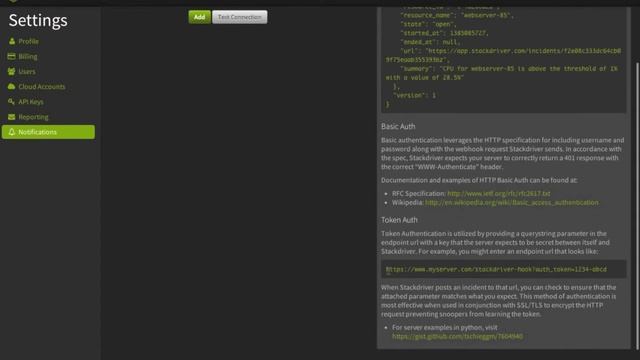The width and height of the screenshot is (640, 360).
Task: Open the Wikipedia basic access authentication link
Action: point(511,202)
